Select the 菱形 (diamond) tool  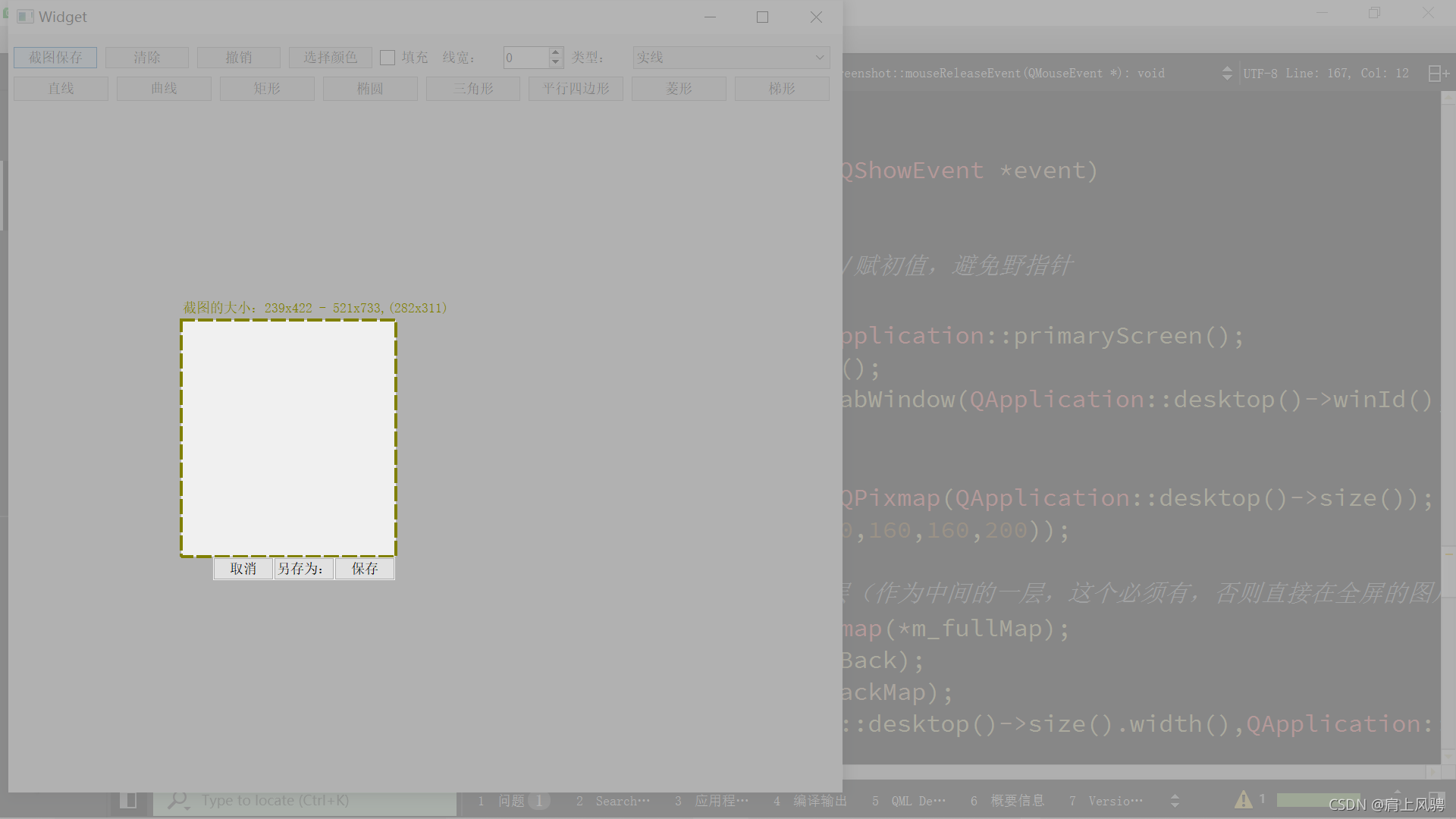click(678, 88)
